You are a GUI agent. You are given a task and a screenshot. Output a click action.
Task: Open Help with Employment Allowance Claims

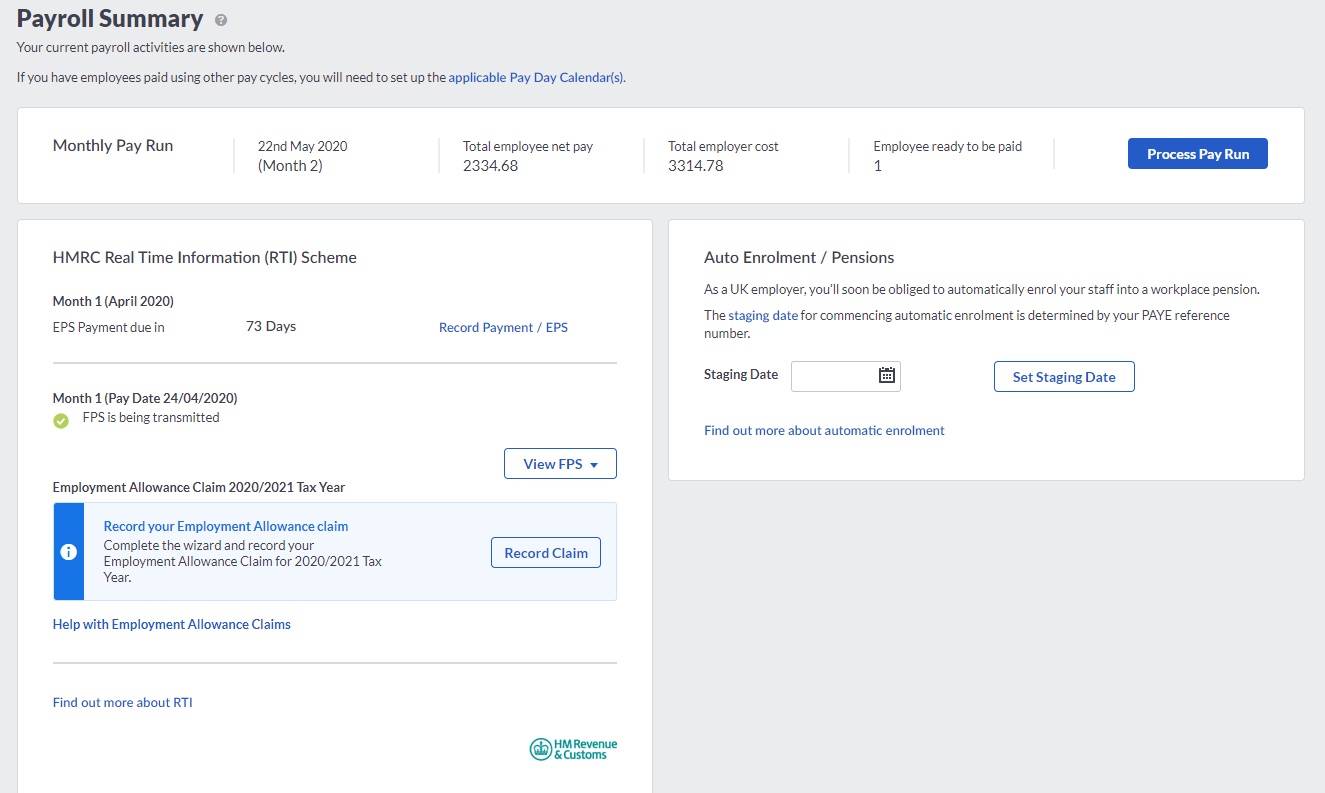[x=172, y=624]
